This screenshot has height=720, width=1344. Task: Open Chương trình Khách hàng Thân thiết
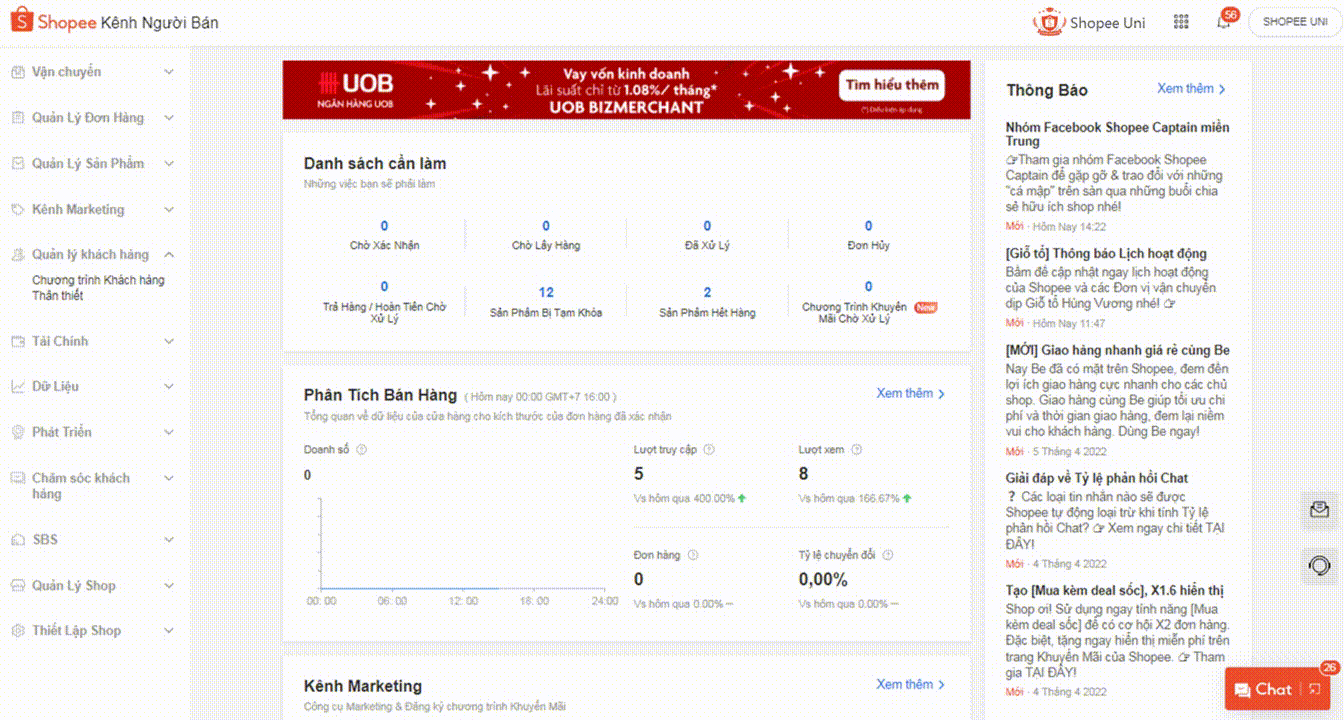point(97,288)
